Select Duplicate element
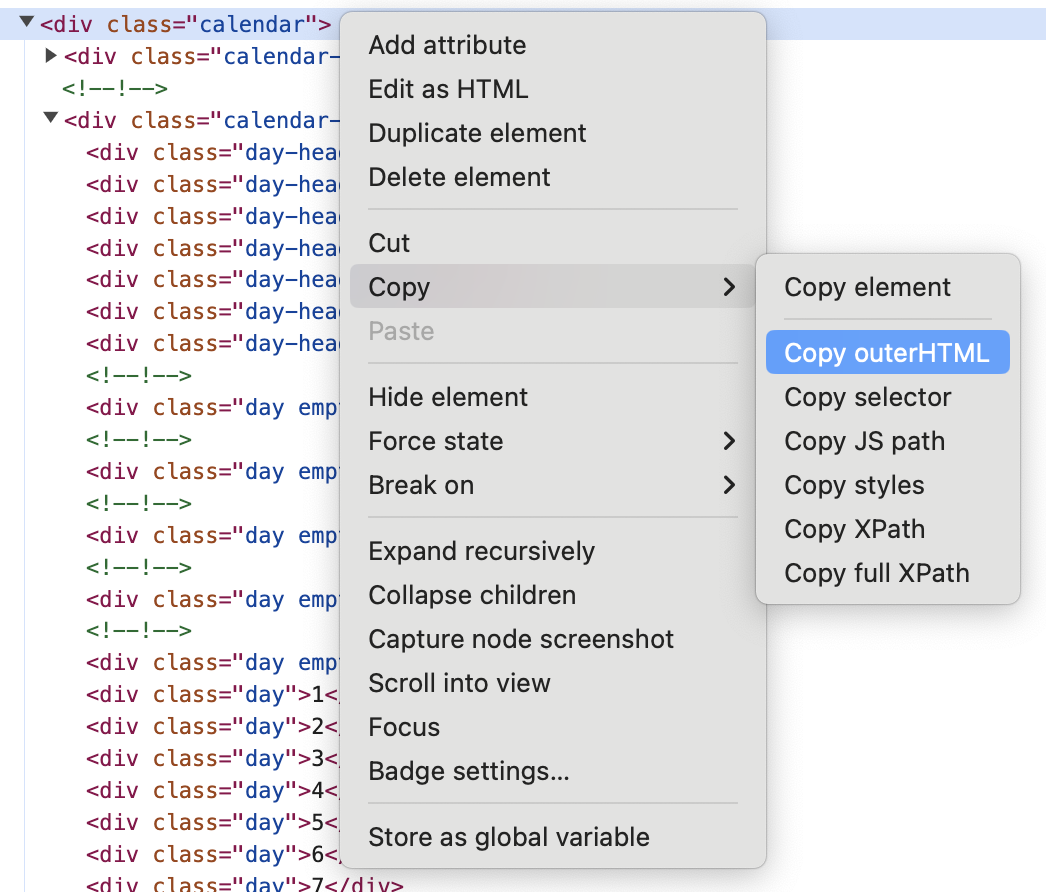 coord(477,133)
